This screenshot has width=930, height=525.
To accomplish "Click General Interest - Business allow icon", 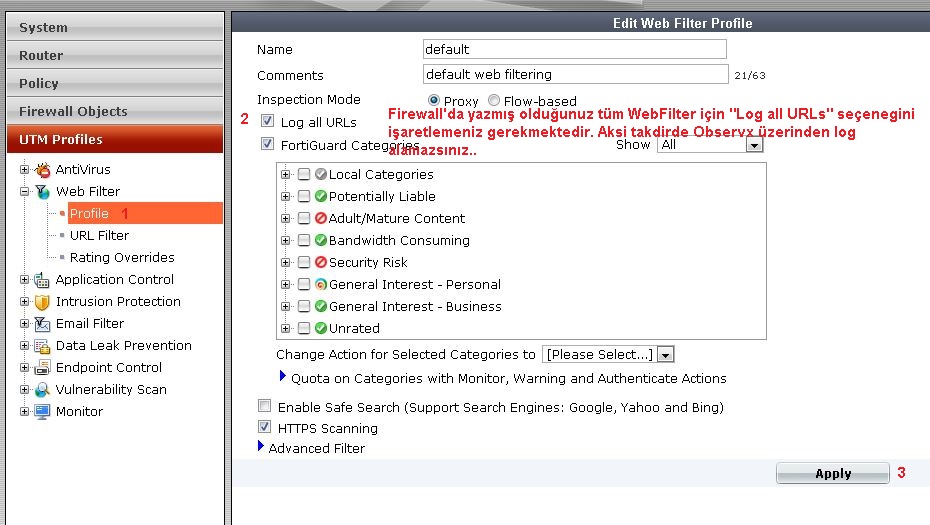I will point(321,306).
